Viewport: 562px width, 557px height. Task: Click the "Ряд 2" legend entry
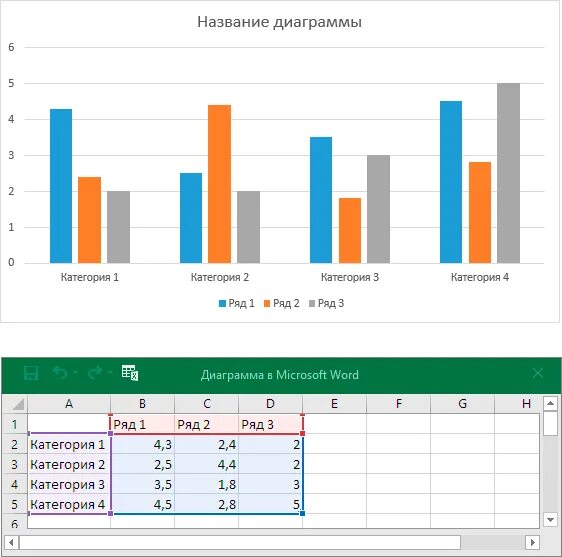(x=281, y=303)
